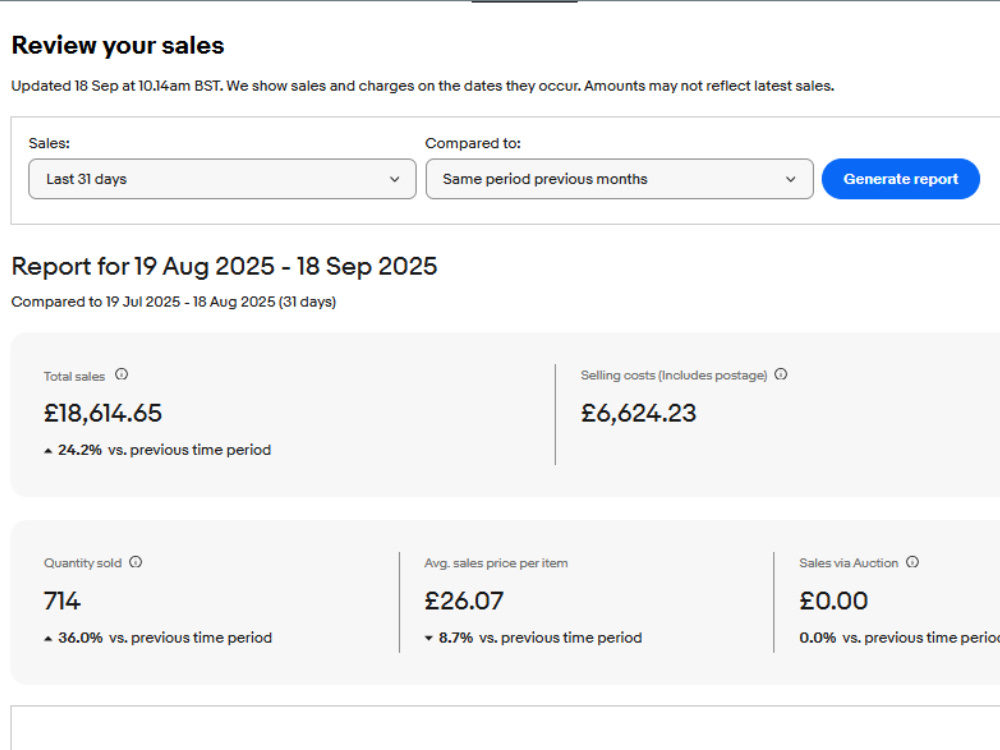Click chevron on Same period previous months selector
This screenshot has height=750, width=1000.
tap(790, 179)
